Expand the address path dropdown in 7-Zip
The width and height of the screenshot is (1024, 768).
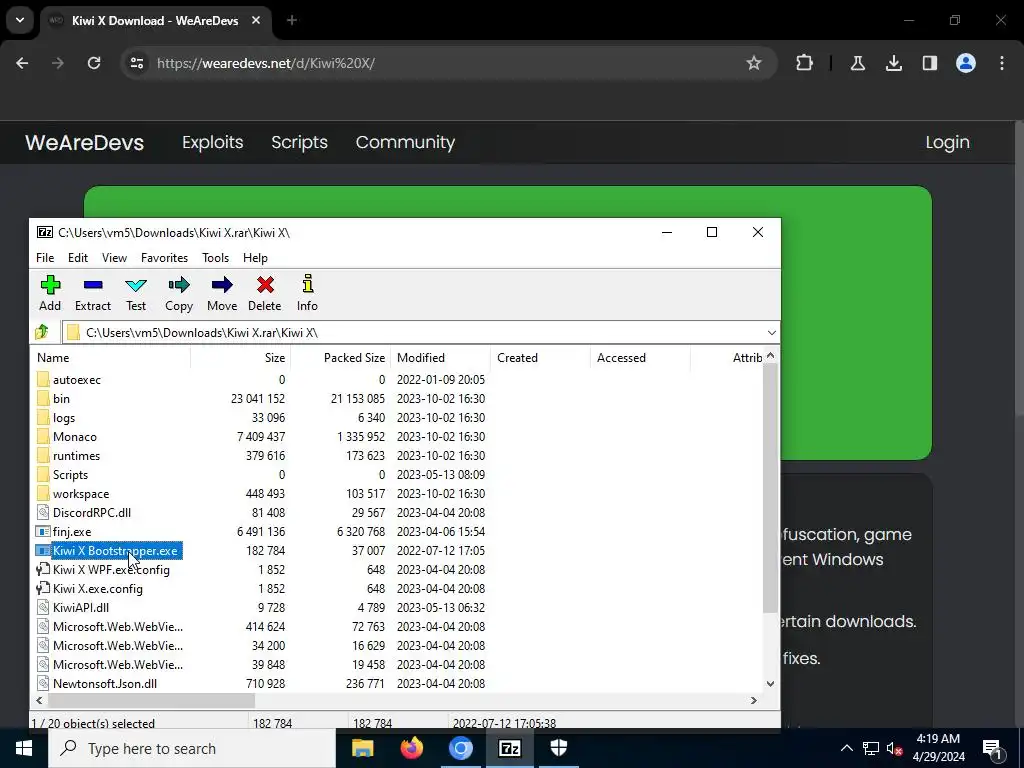click(x=771, y=332)
